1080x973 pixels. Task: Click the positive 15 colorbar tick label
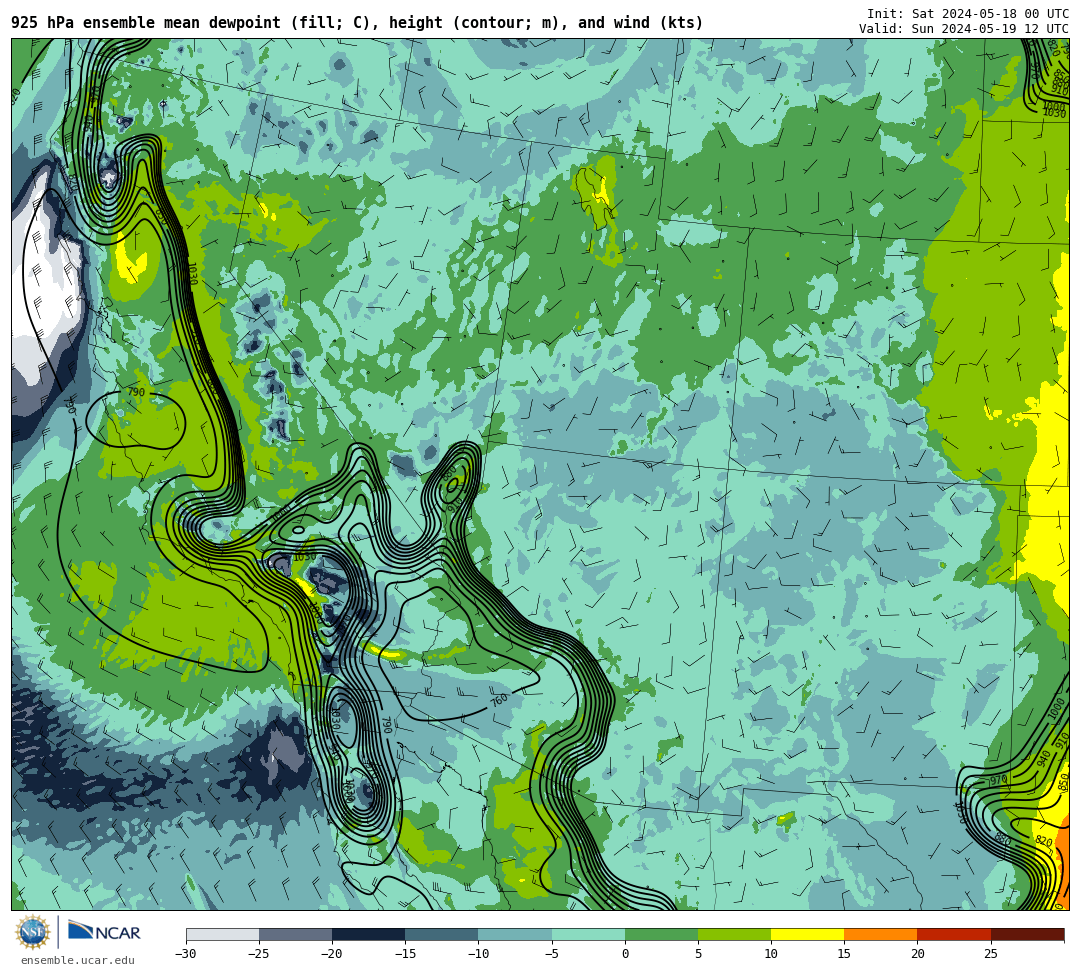pyautogui.click(x=844, y=954)
